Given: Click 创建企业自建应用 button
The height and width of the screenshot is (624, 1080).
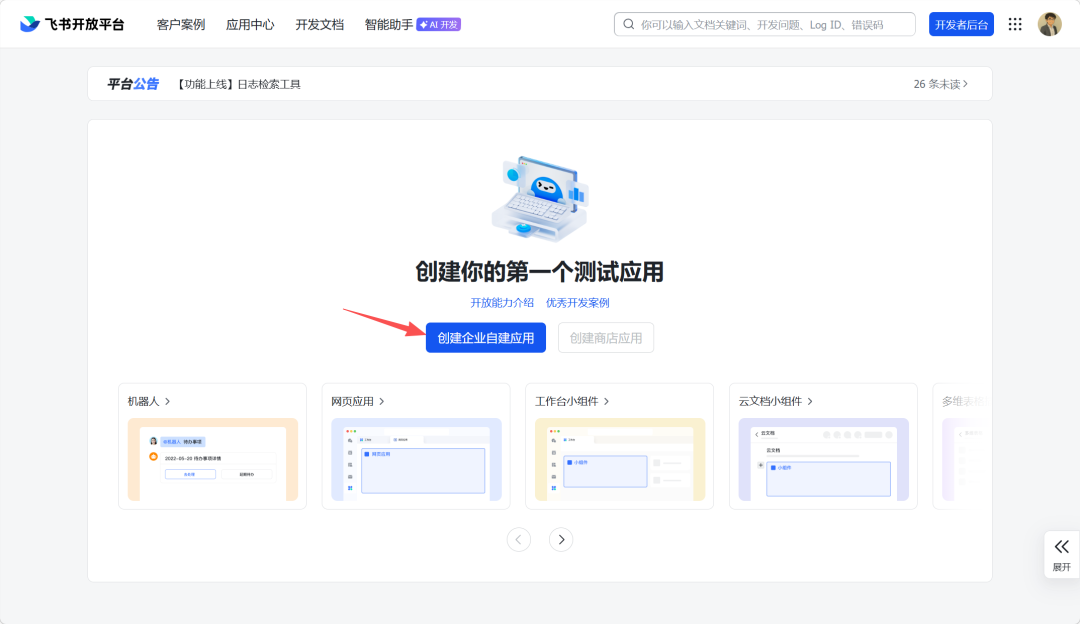Looking at the screenshot, I should point(486,338).
